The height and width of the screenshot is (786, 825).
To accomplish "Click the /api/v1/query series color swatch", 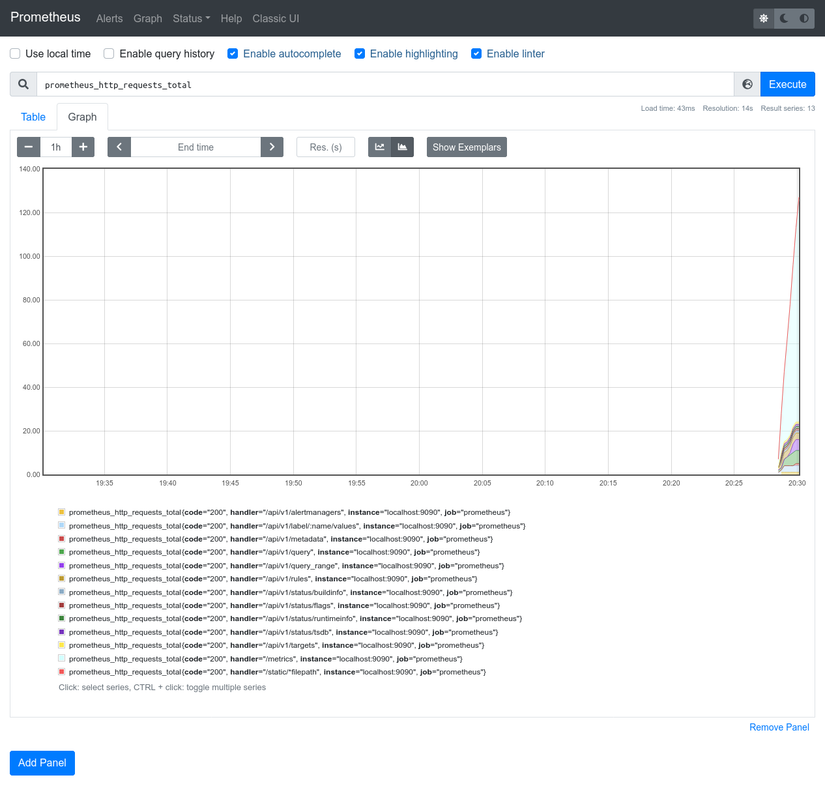I will click(x=62, y=552).
